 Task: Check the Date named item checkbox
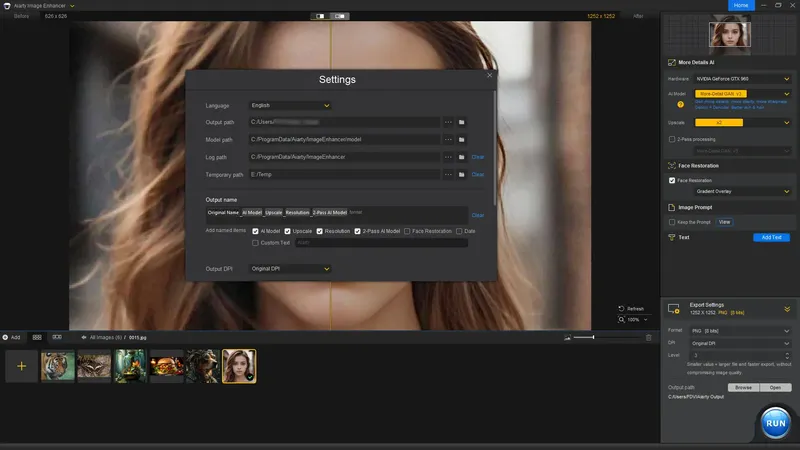459,231
